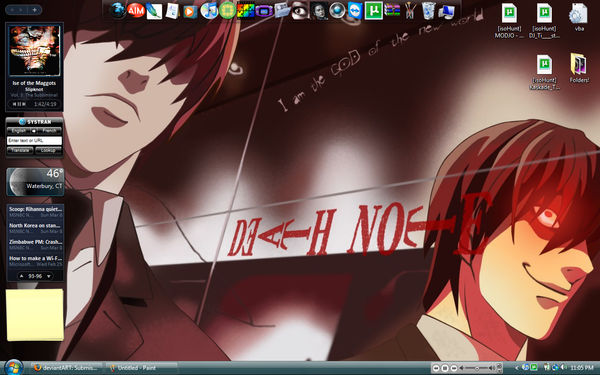The width and height of the screenshot is (600, 375).
Task: Open the paint brushes icon in dock
Action: [x=410, y=11]
